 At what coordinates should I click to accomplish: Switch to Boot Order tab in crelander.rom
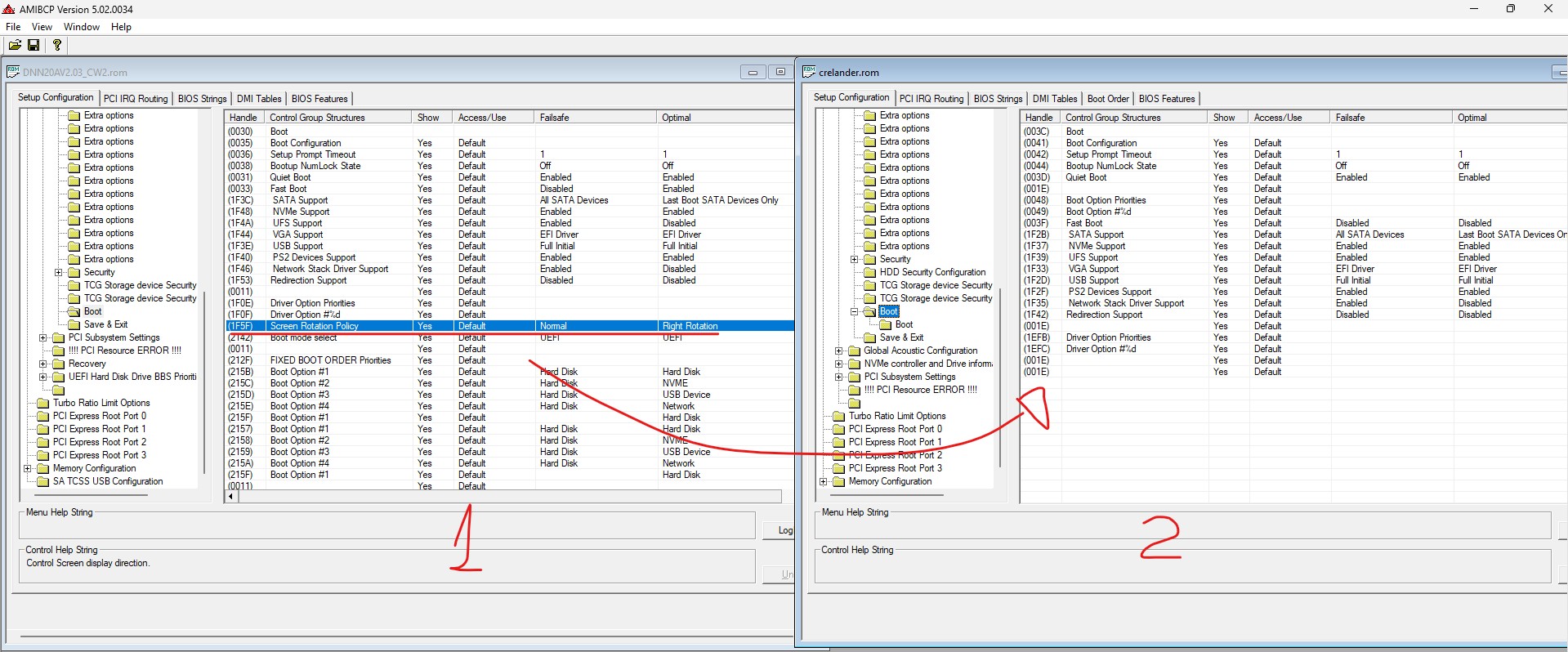click(1107, 99)
